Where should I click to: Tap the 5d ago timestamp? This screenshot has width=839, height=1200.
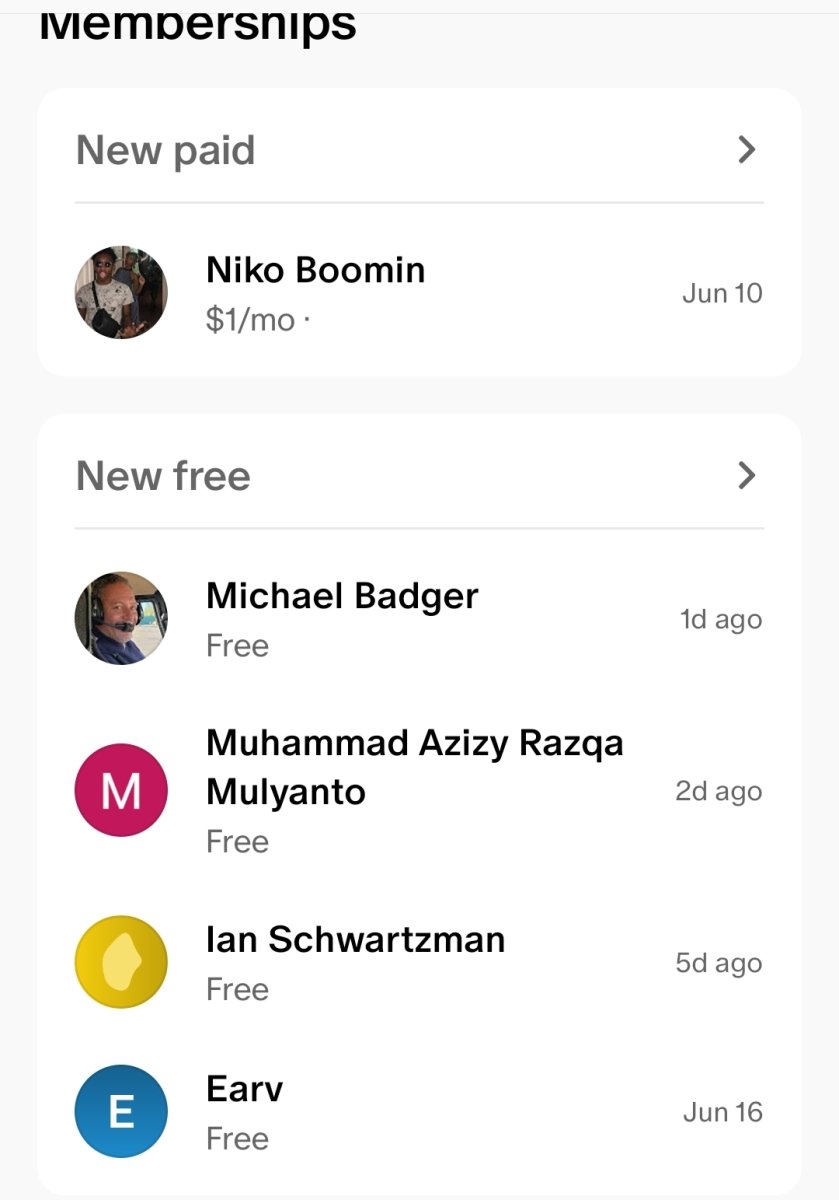(x=719, y=963)
